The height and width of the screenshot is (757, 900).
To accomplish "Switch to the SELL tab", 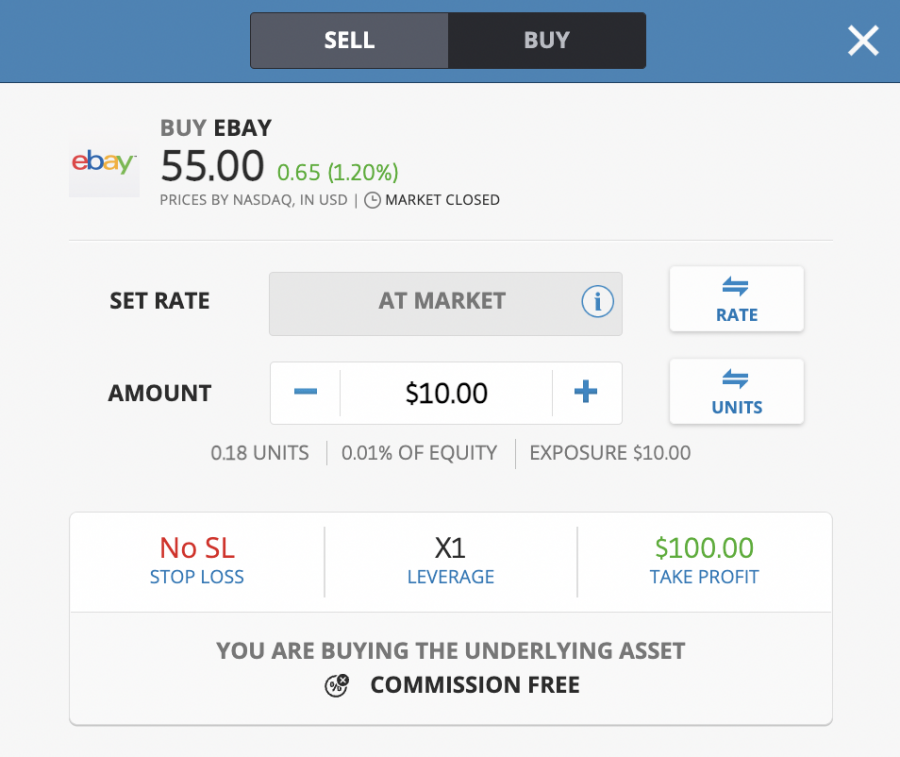I will pos(349,41).
